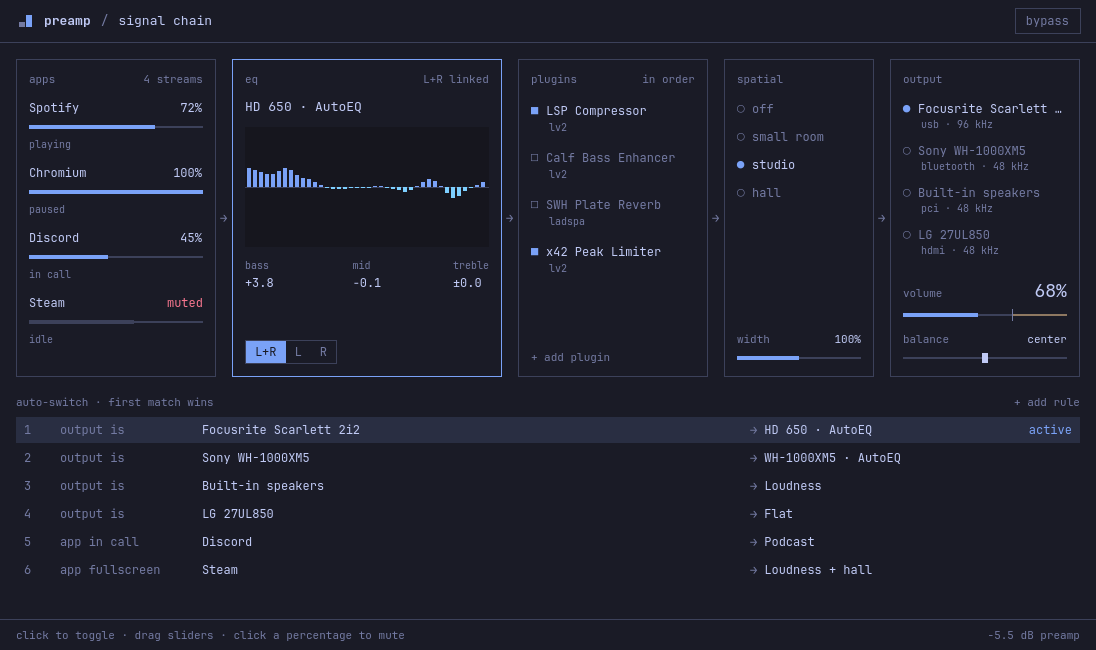1096x650 pixels.
Task: Click the Discord volume slider
Action: (116, 257)
